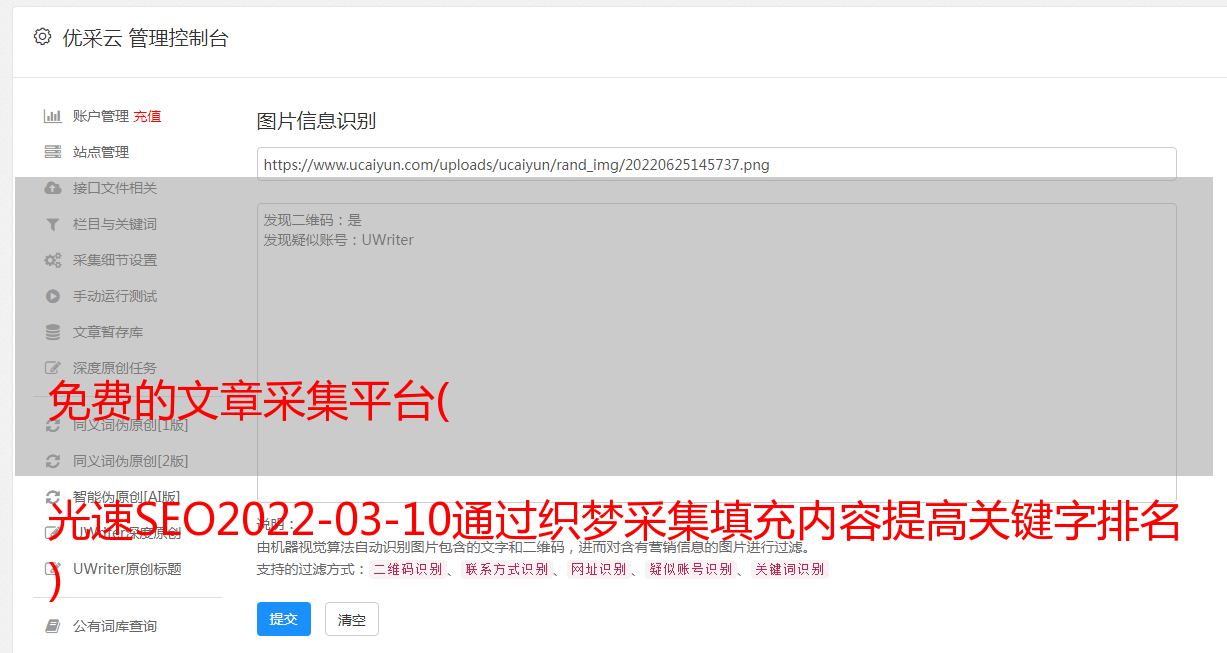Click the edit icon for UWriter原创标题
This screenshot has height=653, width=1227.
(x=53, y=569)
